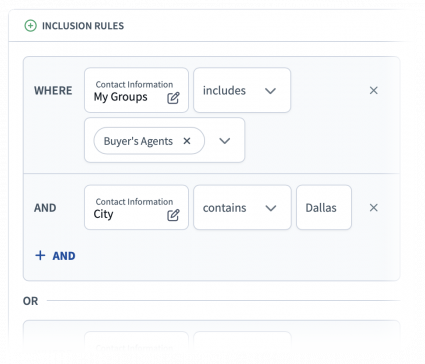Click the green plus icon beside Inclusion Rules
425x364 pixels.
[x=30, y=26]
